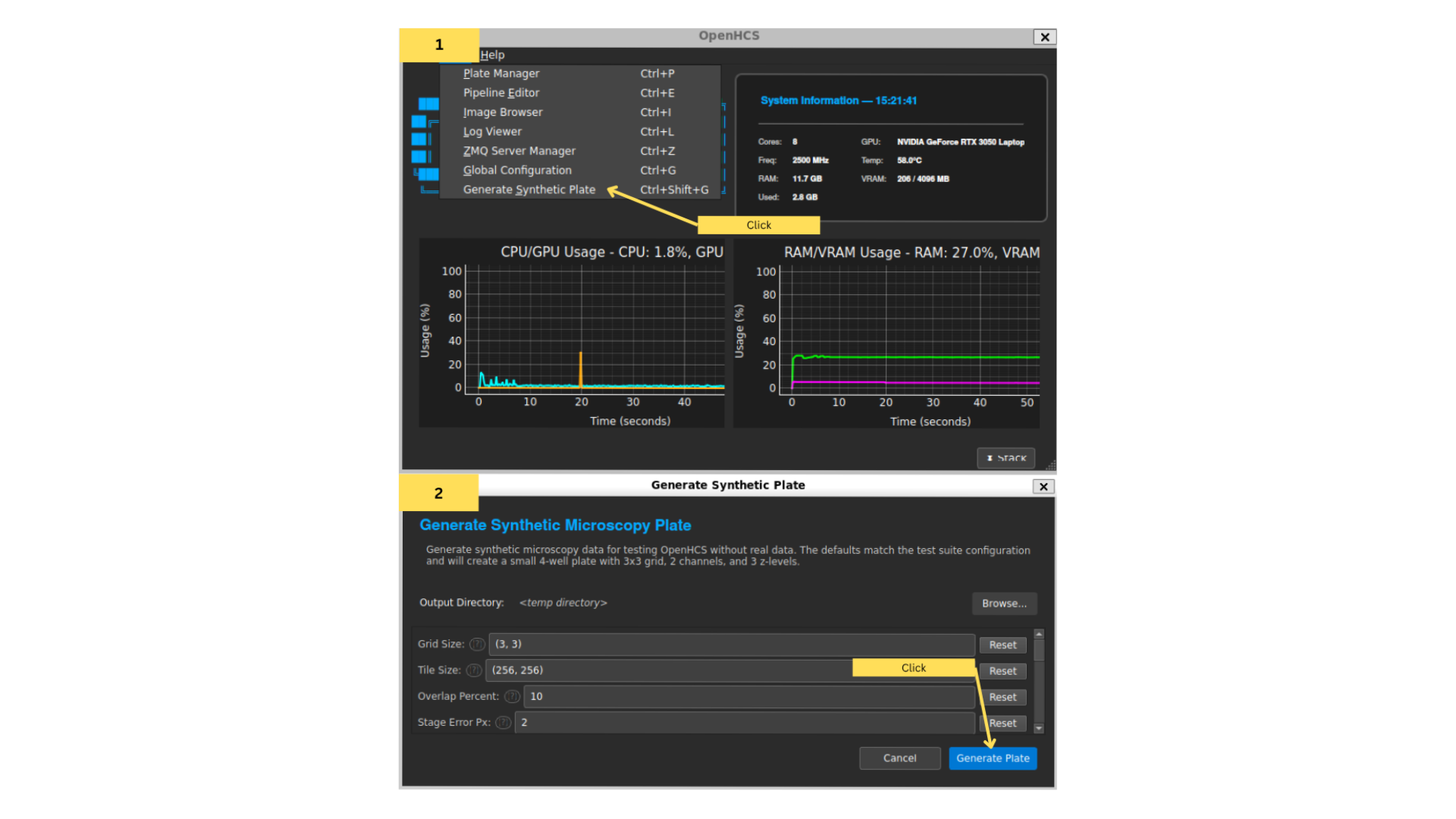The height and width of the screenshot is (819, 1456).
Task: Open the Help menu in OpenHCS
Action: [492, 55]
